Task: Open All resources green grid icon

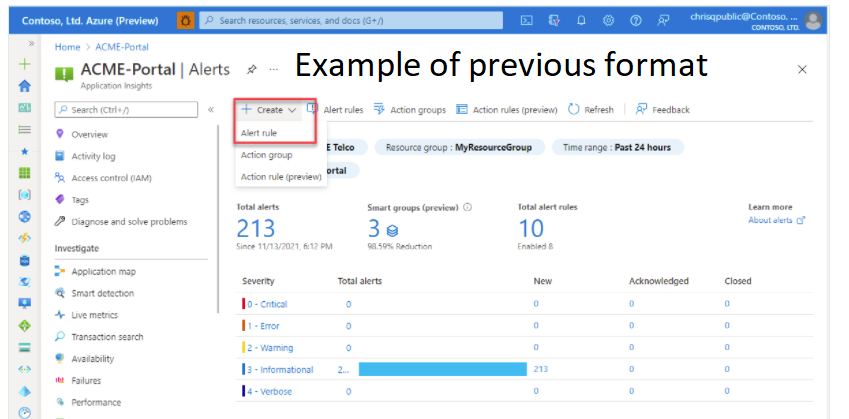Action: coord(25,173)
